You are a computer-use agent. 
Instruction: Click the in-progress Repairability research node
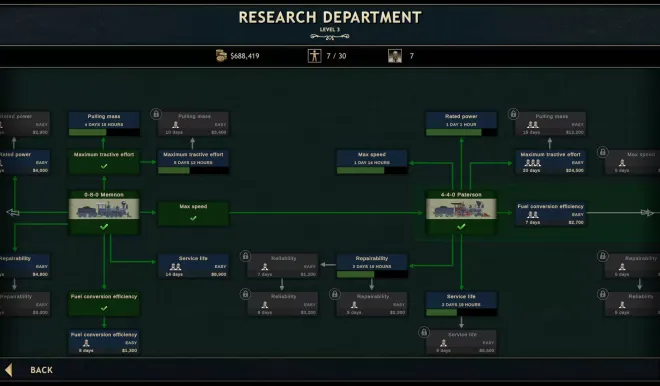click(372, 266)
